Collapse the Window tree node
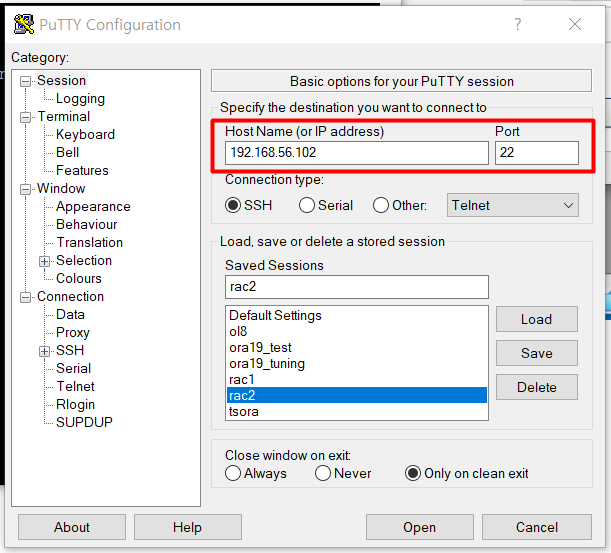This screenshot has width=611, height=553. click(x=25, y=189)
